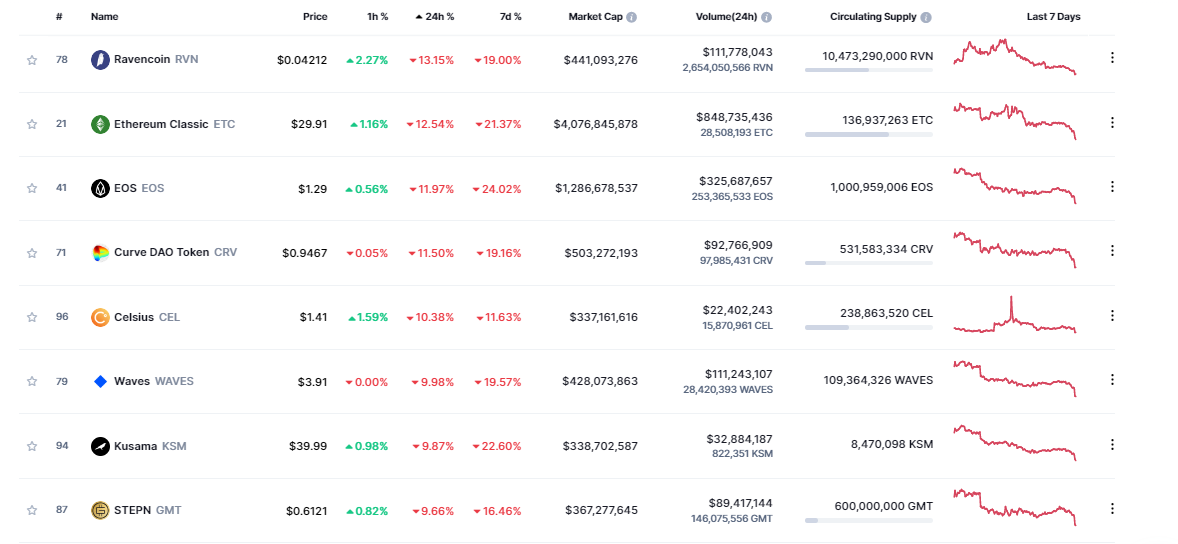This screenshot has height=544, width=1178.
Task: Click the EOS coin logo
Action: tap(100, 188)
